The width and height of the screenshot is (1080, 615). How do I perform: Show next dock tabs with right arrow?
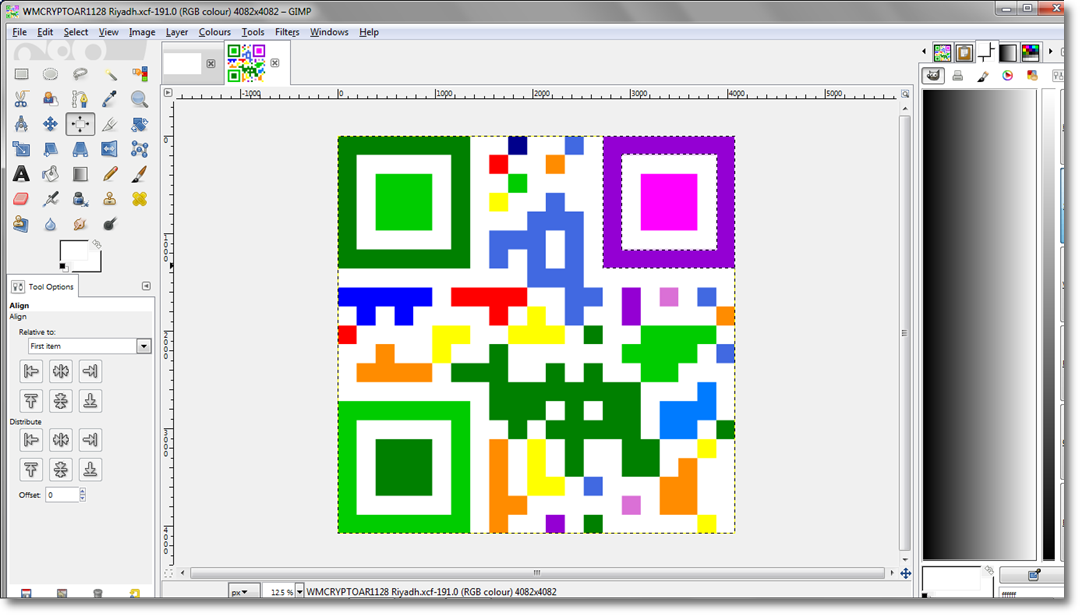(x=1050, y=52)
